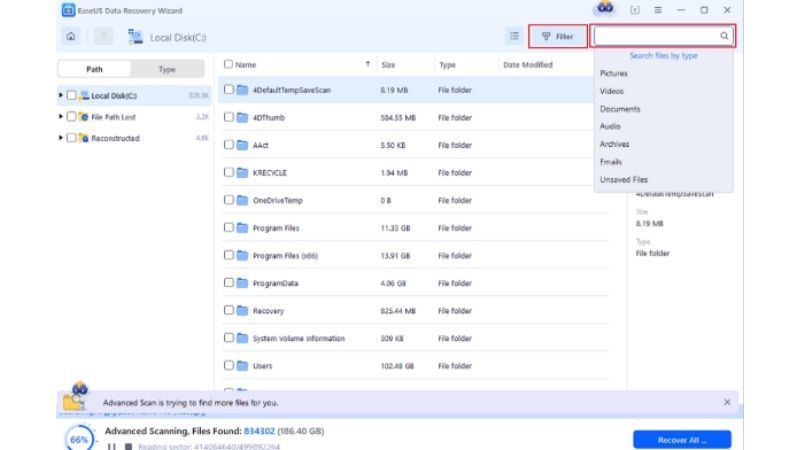800x450 pixels.
Task: Sort by the Size column header
Action: click(x=388, y=65)
